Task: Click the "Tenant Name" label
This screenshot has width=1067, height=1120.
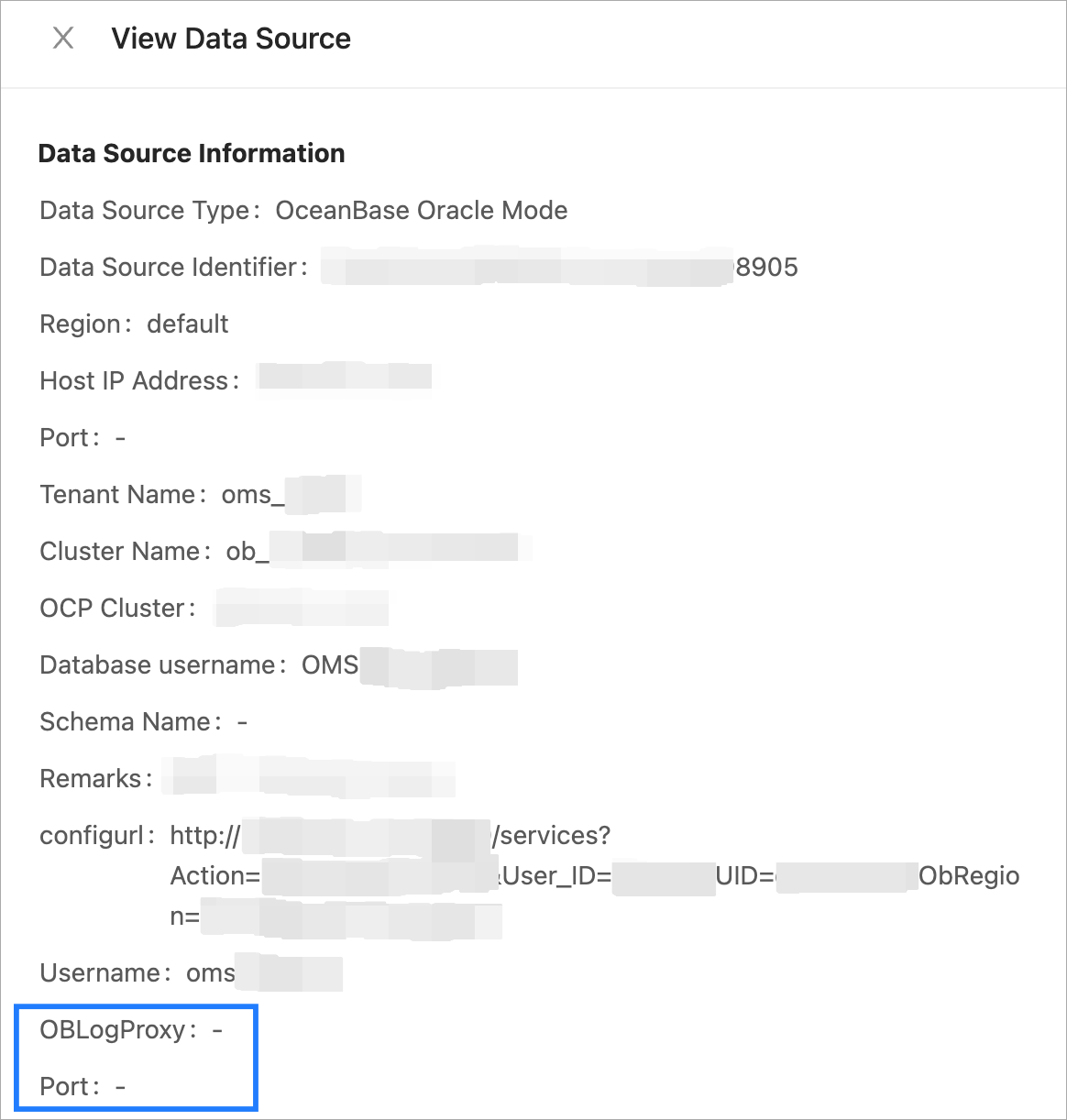Action: click(x=117, y=494)
